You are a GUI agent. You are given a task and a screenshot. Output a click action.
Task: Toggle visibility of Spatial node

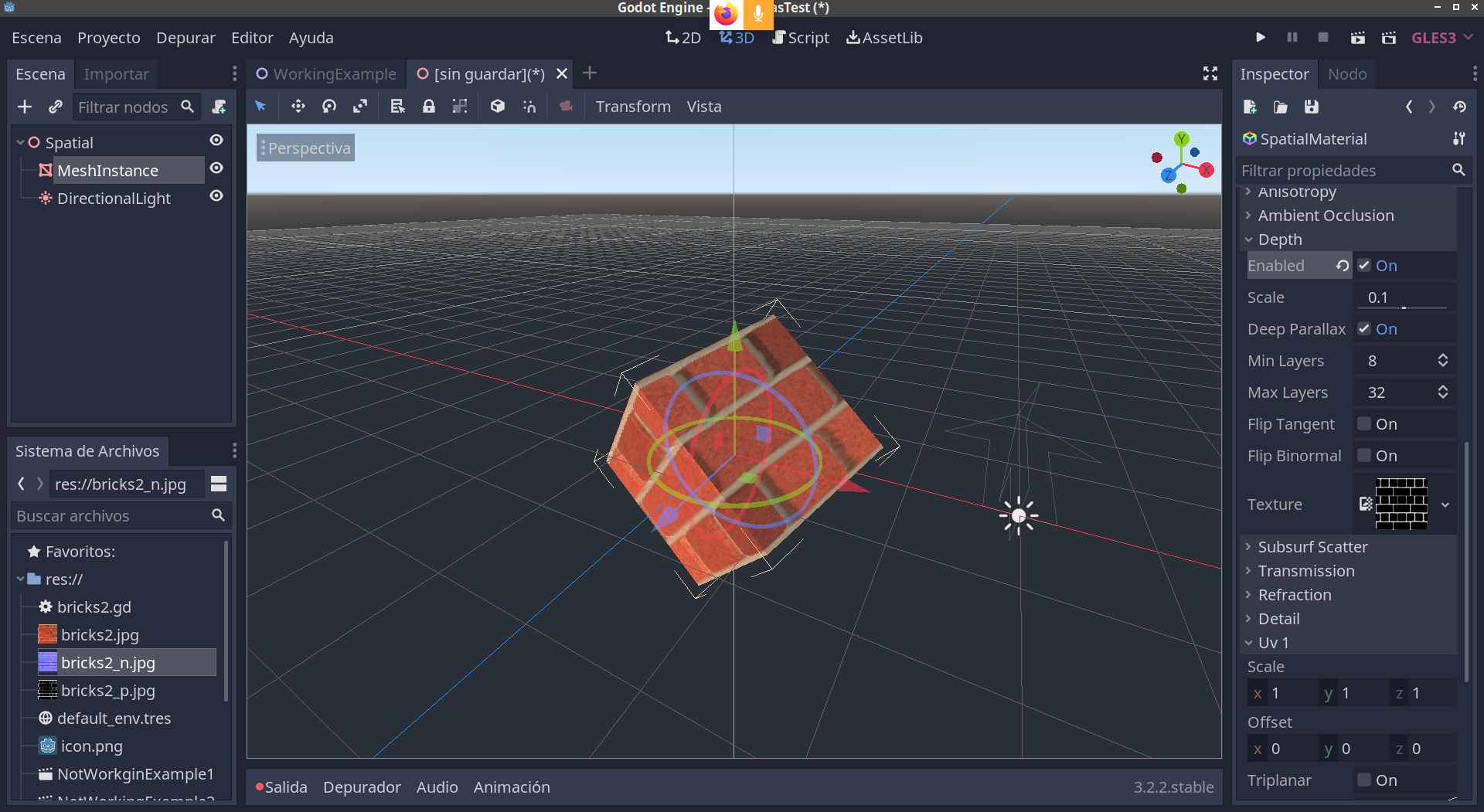(216, 140)
